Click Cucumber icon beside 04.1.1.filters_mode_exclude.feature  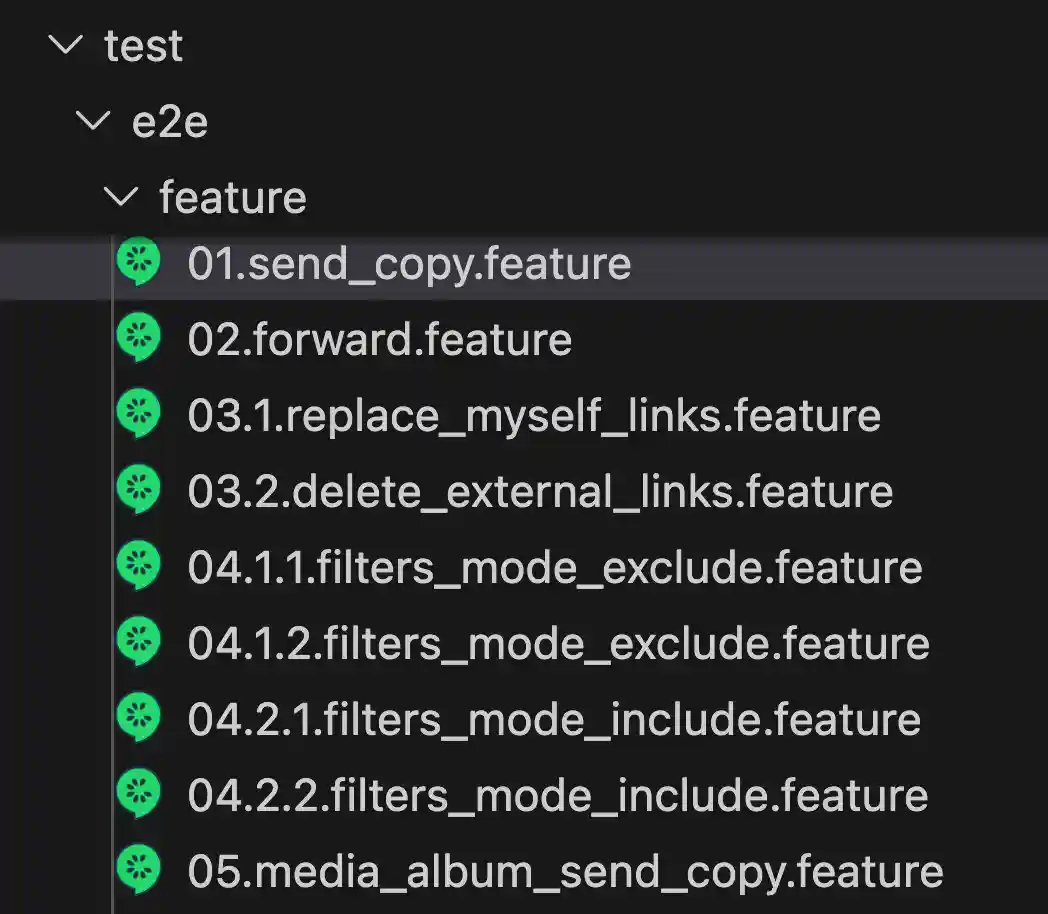[139, 566]
